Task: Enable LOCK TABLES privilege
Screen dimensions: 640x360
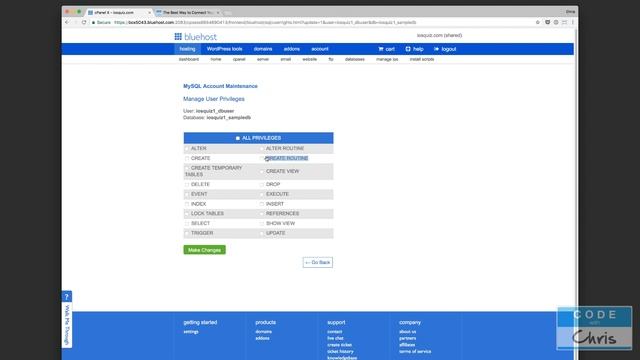Action: click(x=187, y=214)
